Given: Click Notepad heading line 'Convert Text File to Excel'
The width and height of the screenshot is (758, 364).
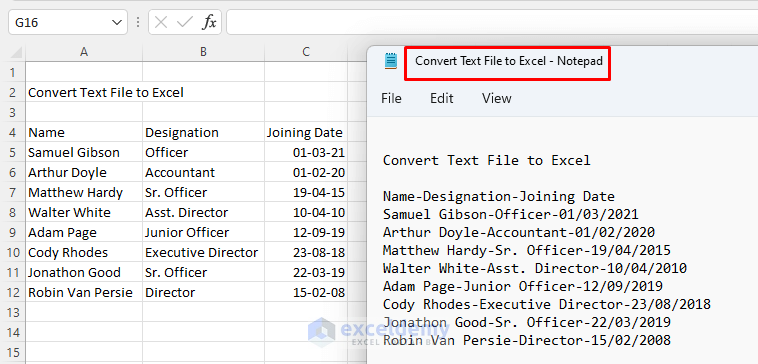Looking at the screenshot, I should click(x=486, y=160).
